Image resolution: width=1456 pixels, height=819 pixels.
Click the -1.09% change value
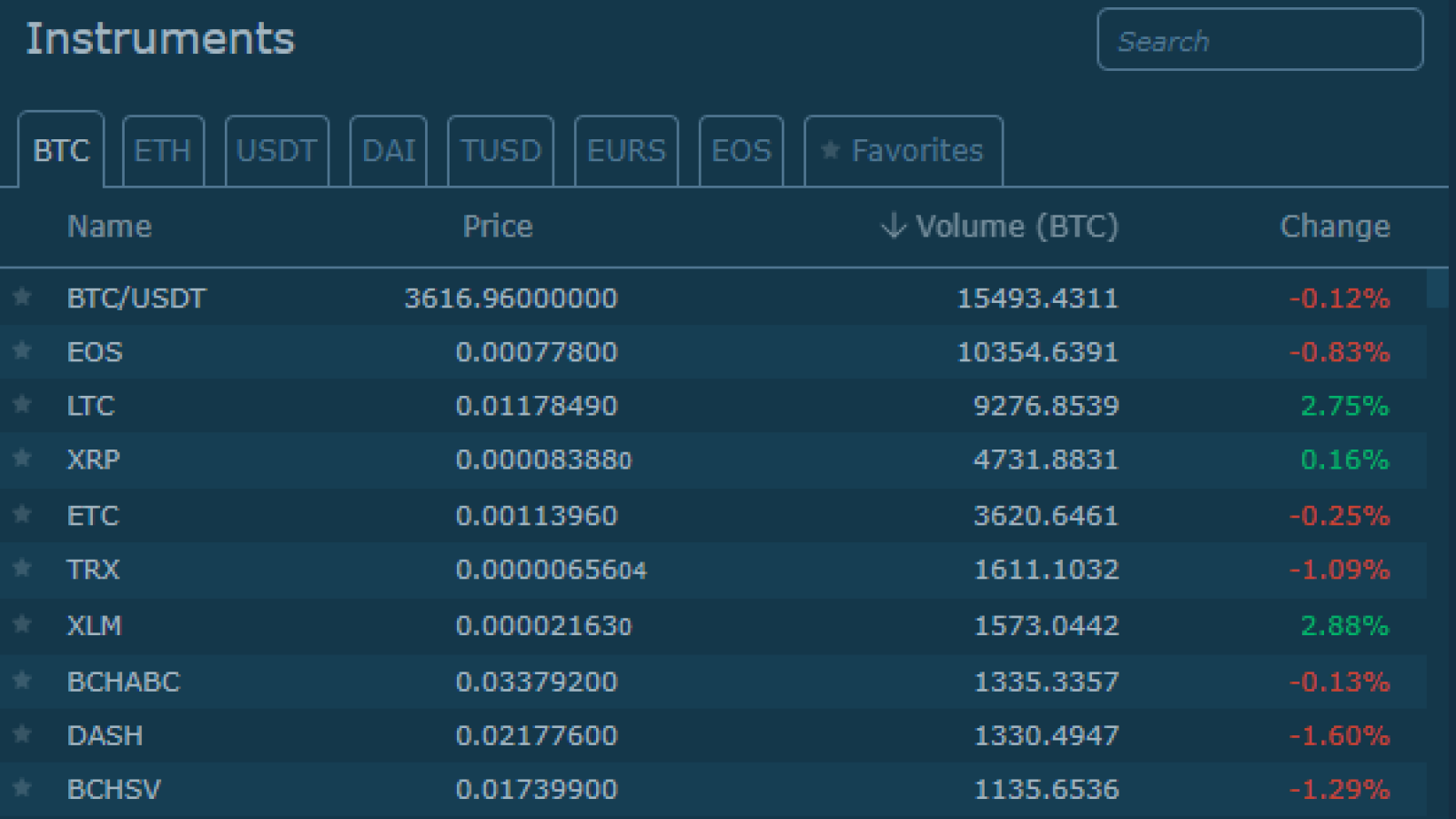click(1340, 570)
